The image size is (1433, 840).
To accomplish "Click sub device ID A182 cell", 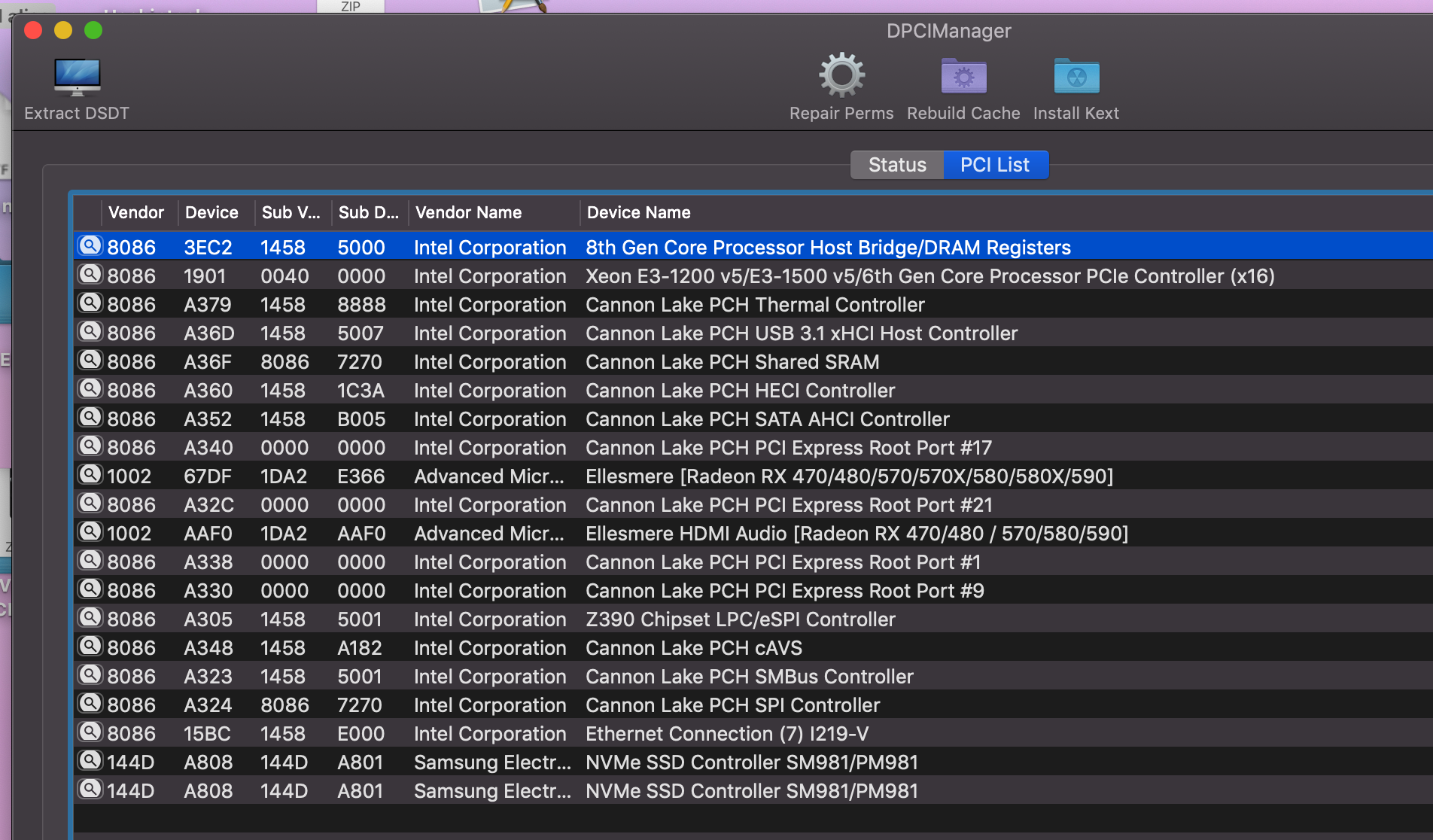I will pyautogui.click(x=360, y=648).
